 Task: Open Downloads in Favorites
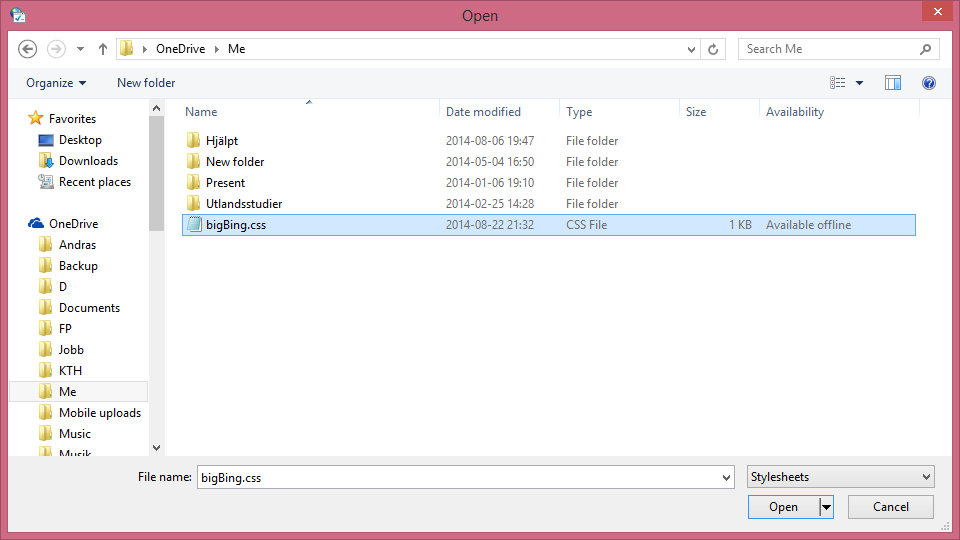[x=88, y=160]
